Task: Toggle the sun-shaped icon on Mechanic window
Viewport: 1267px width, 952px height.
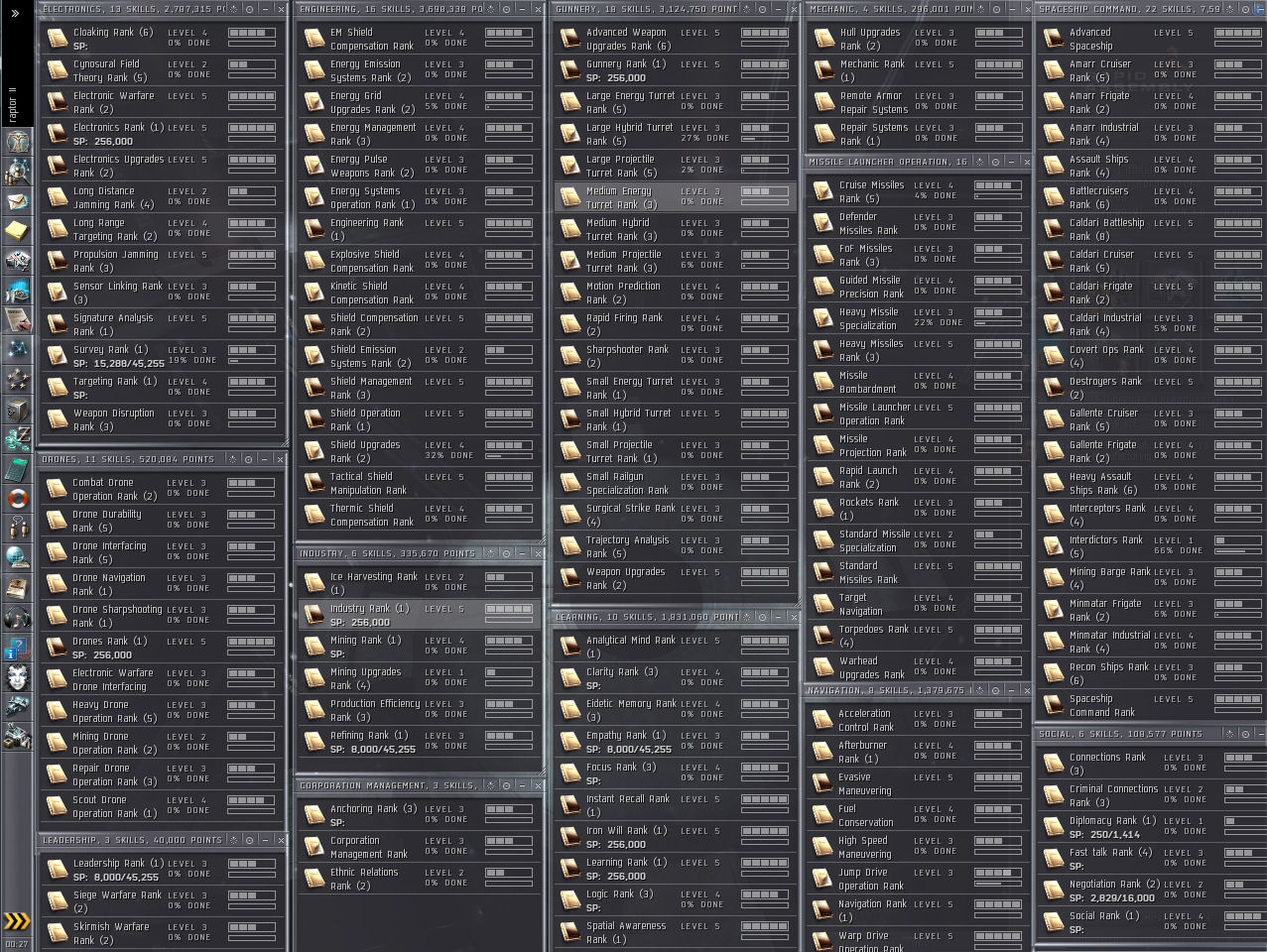Action: point(980,9)
